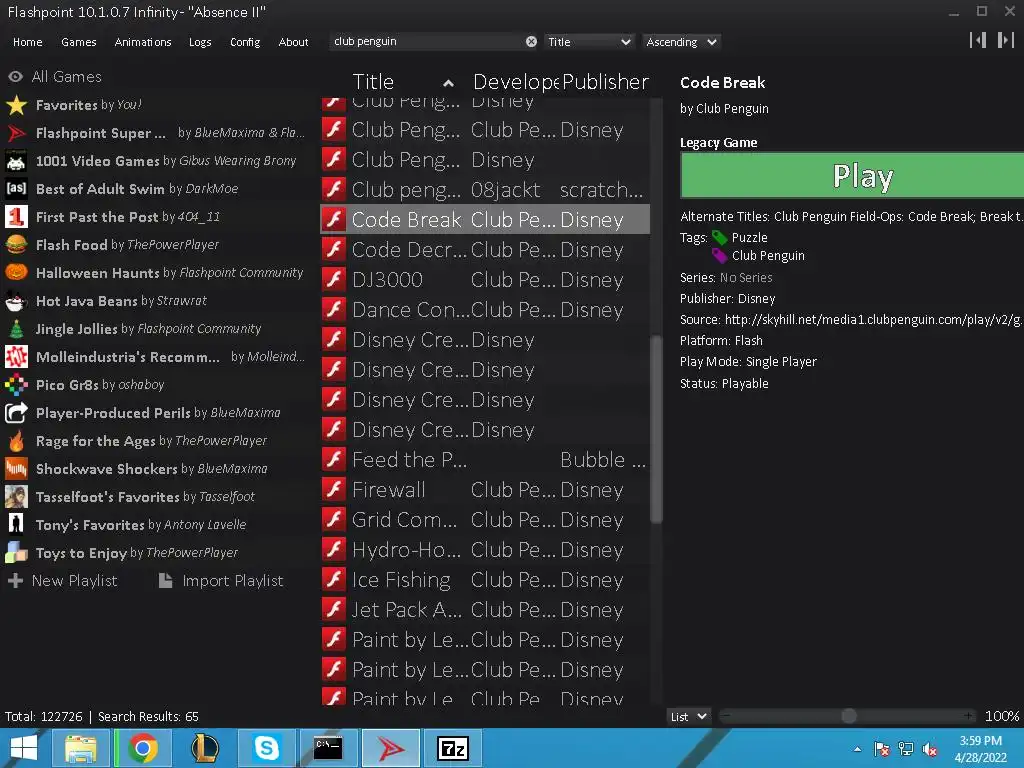This screenshot has height=768, width=1024.
Task: Click the Flashpoint Super playlist red arrow icon
Action: point(16,133)
